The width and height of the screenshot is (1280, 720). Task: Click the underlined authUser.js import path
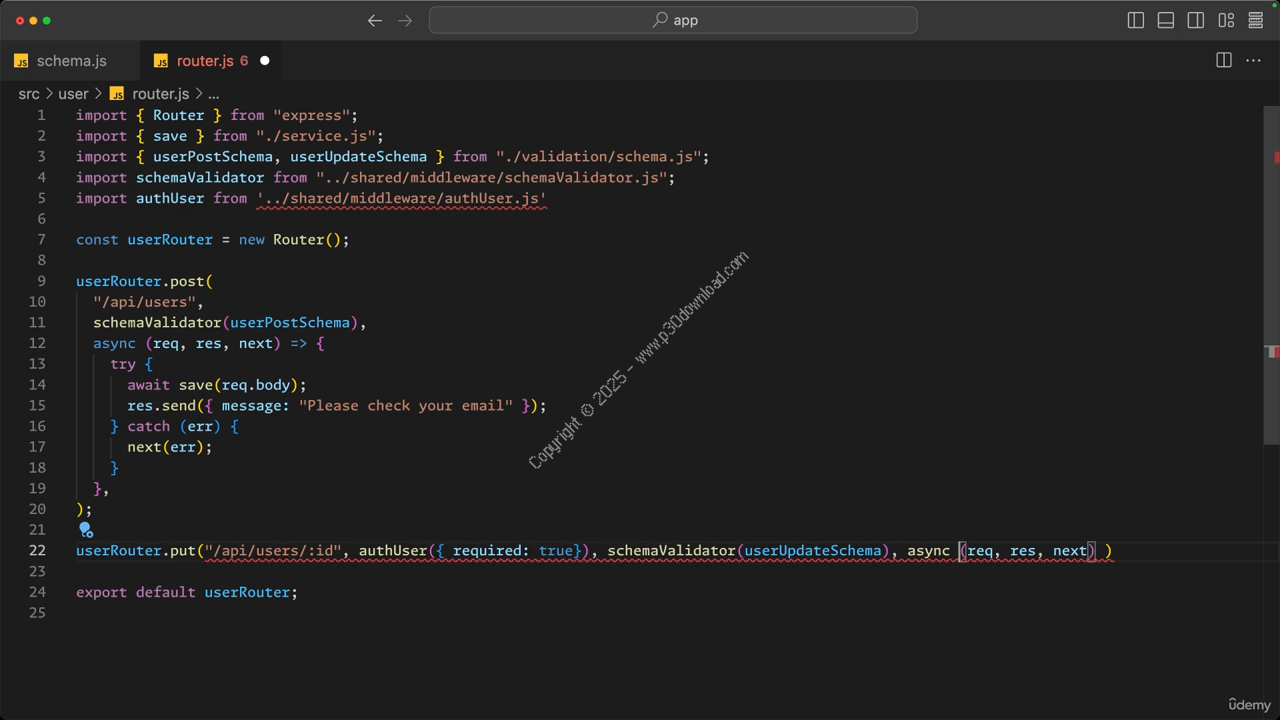coord(401,198)
